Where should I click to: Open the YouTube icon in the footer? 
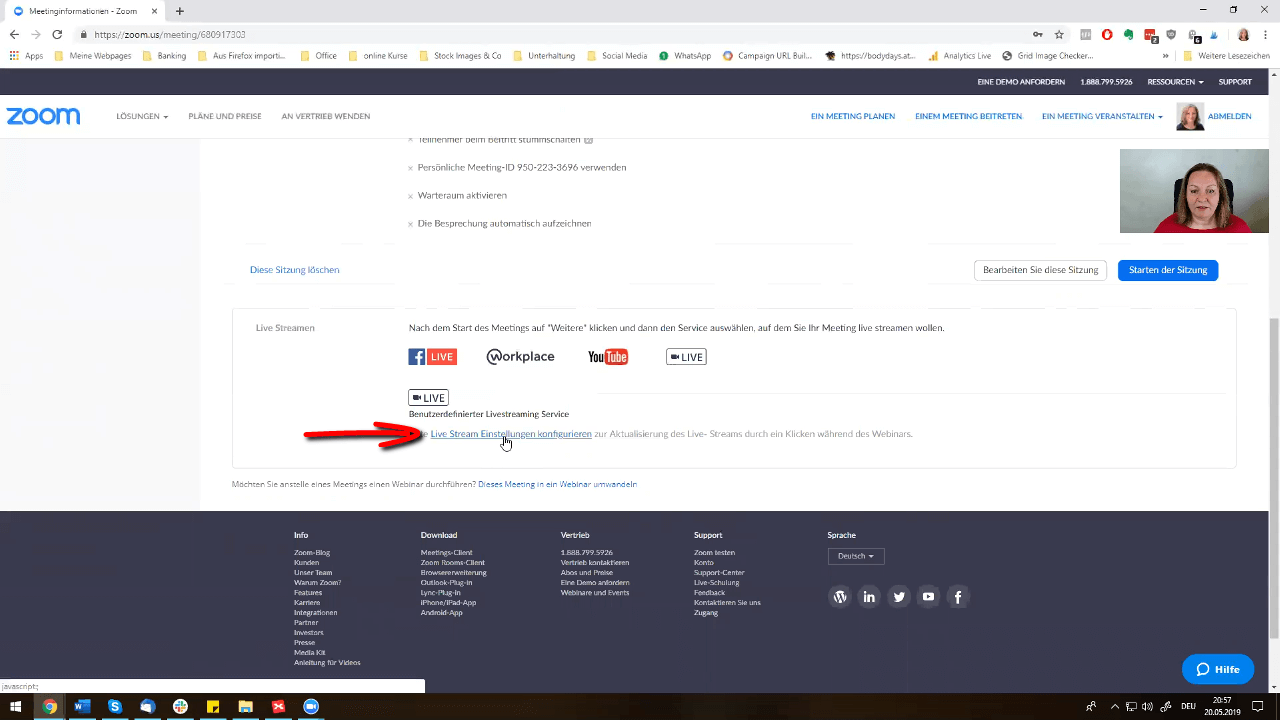928,597
